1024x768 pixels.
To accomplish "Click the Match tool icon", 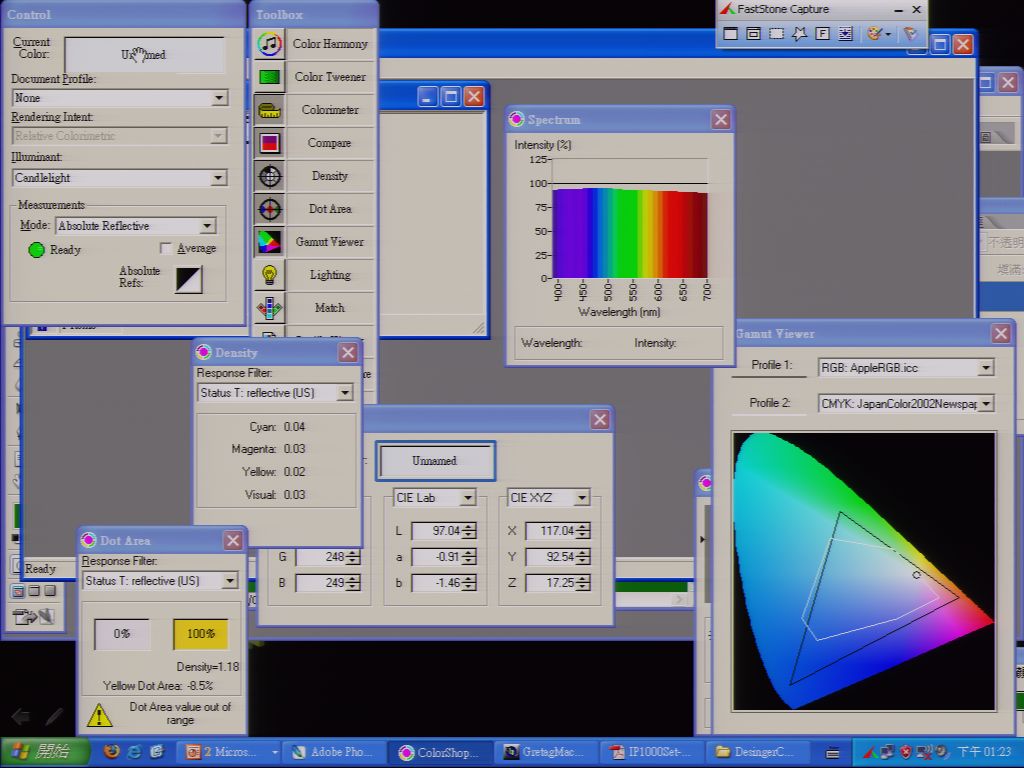I will coord(269,308).
